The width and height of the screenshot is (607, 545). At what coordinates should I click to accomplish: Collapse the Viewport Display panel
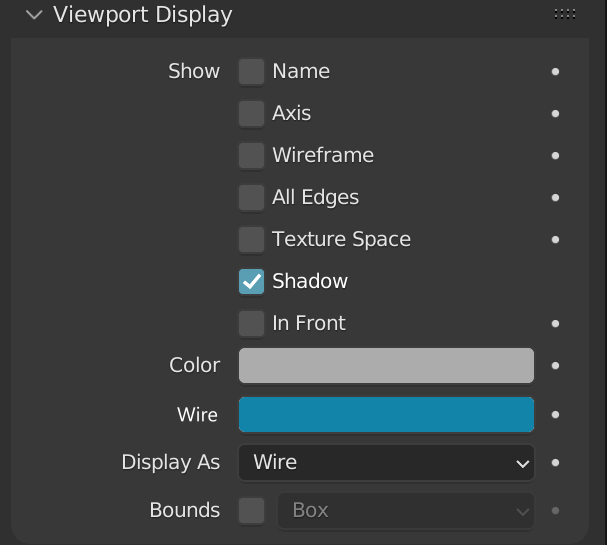[x=34, y=15]
